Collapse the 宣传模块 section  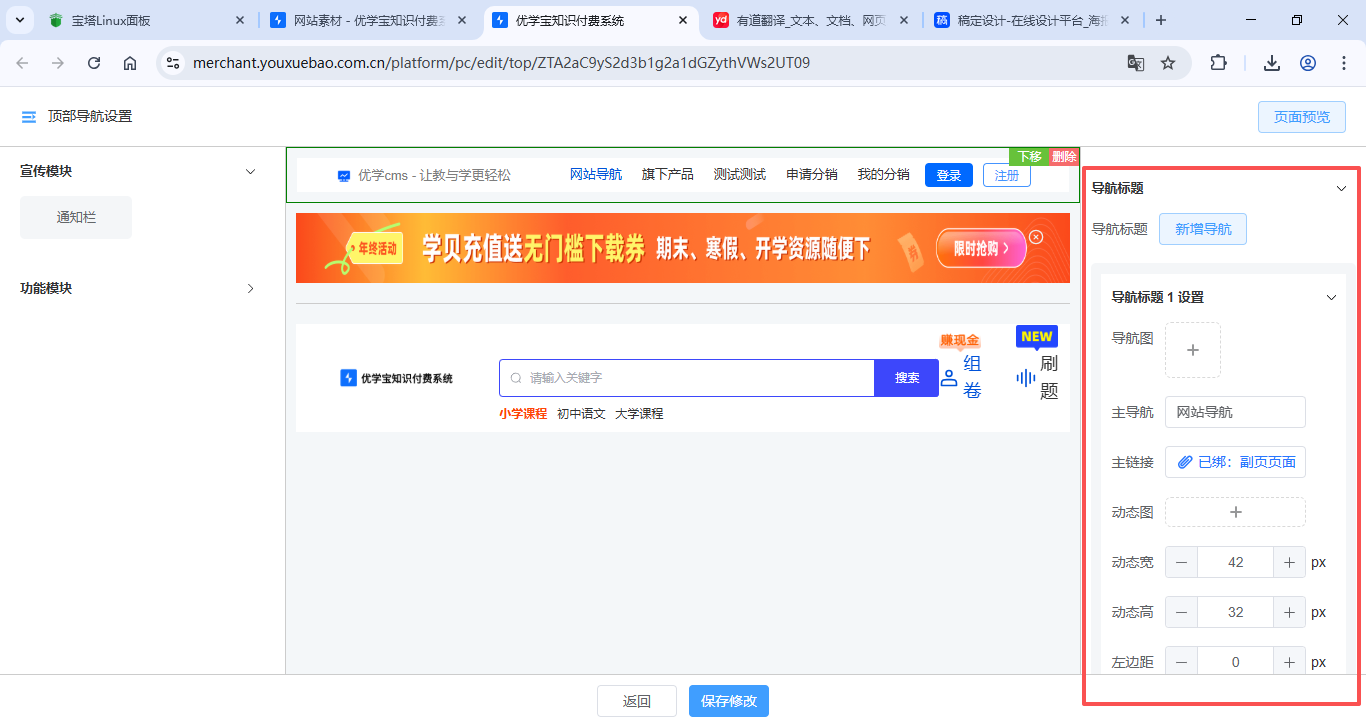[x=251, y=172]
